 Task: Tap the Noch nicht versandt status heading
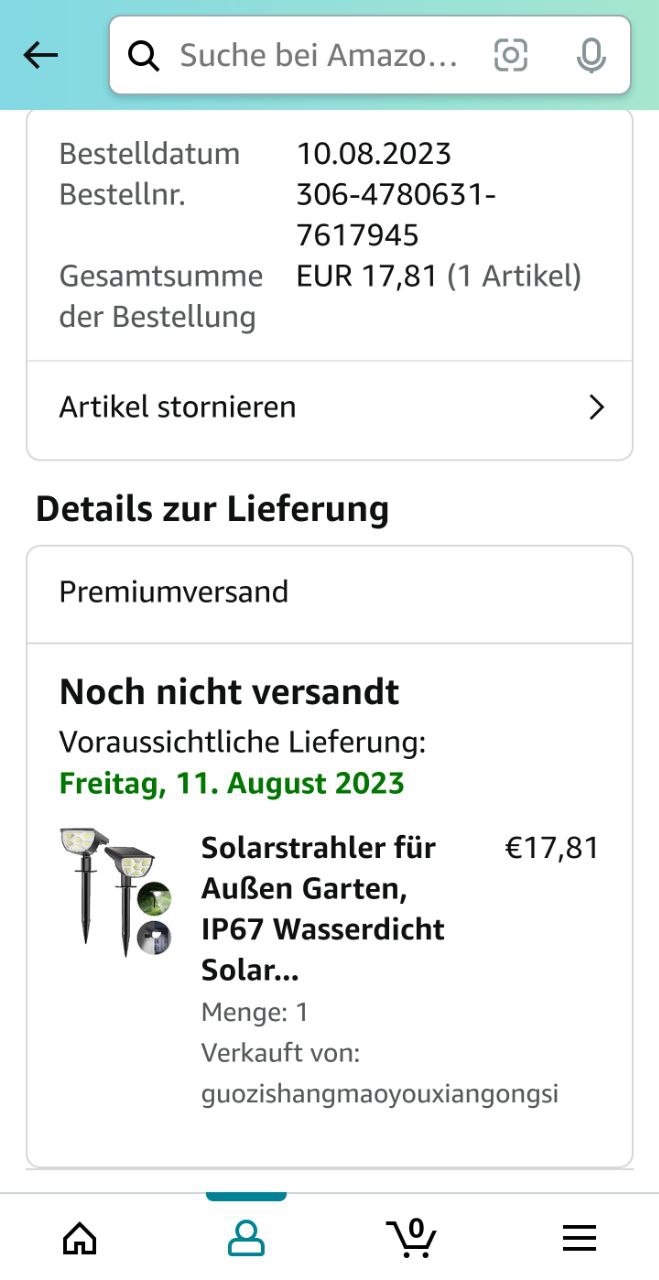pos(229,691)
